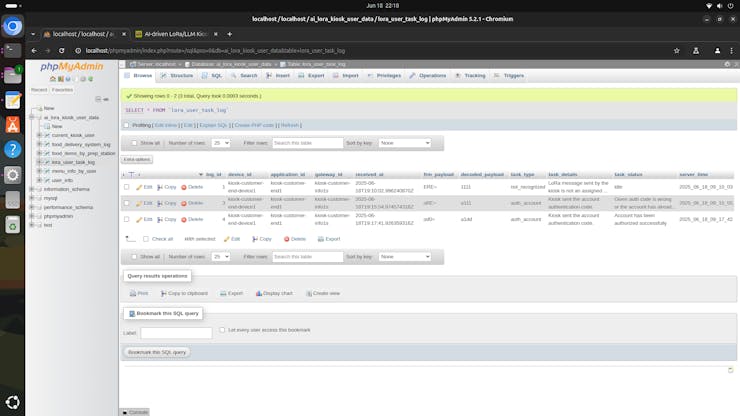Click the Explain SQL link
The width and height of the screenshot is (740, 416).
(x=214, y=125)
